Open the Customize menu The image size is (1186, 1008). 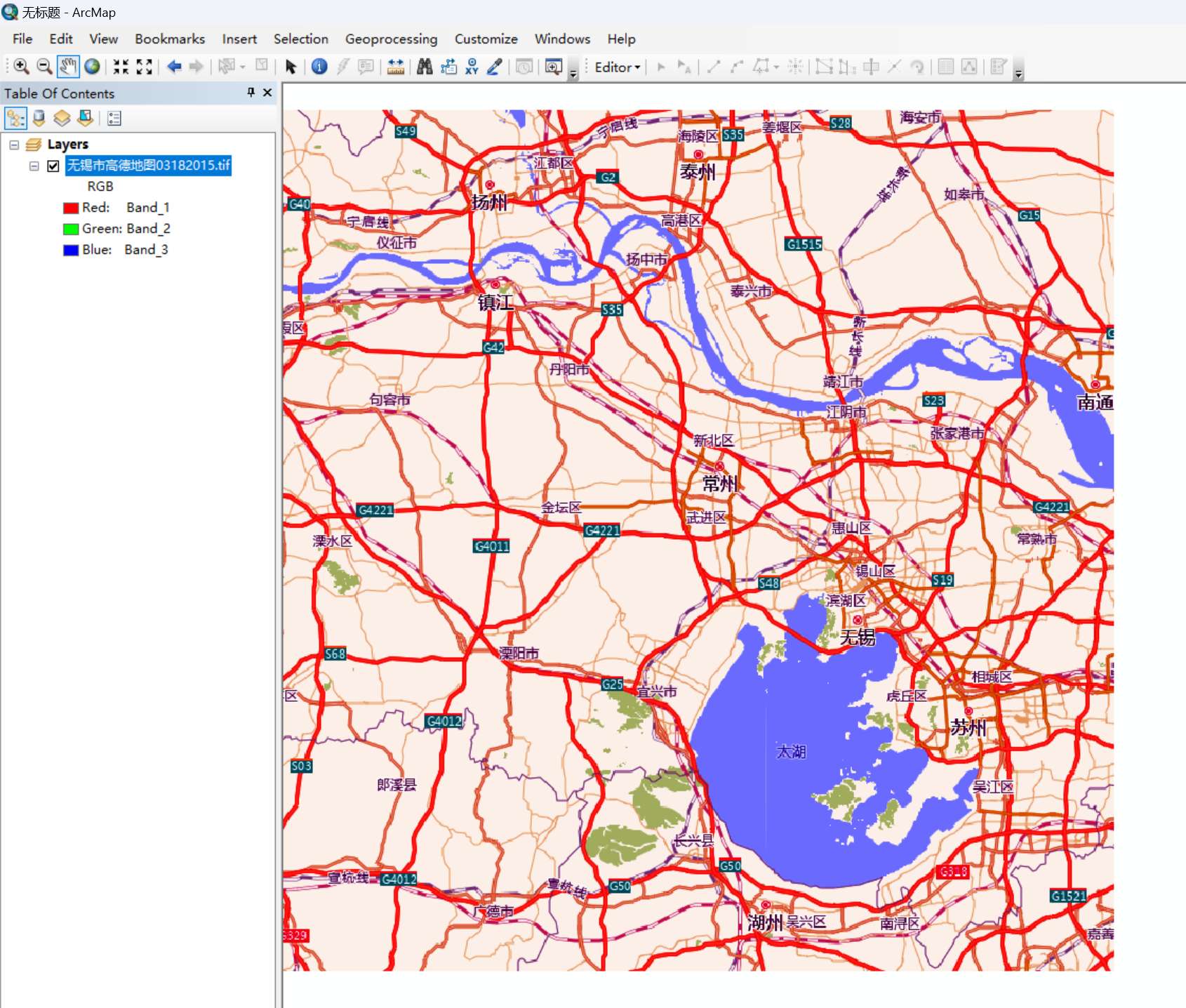click(486, 39)
